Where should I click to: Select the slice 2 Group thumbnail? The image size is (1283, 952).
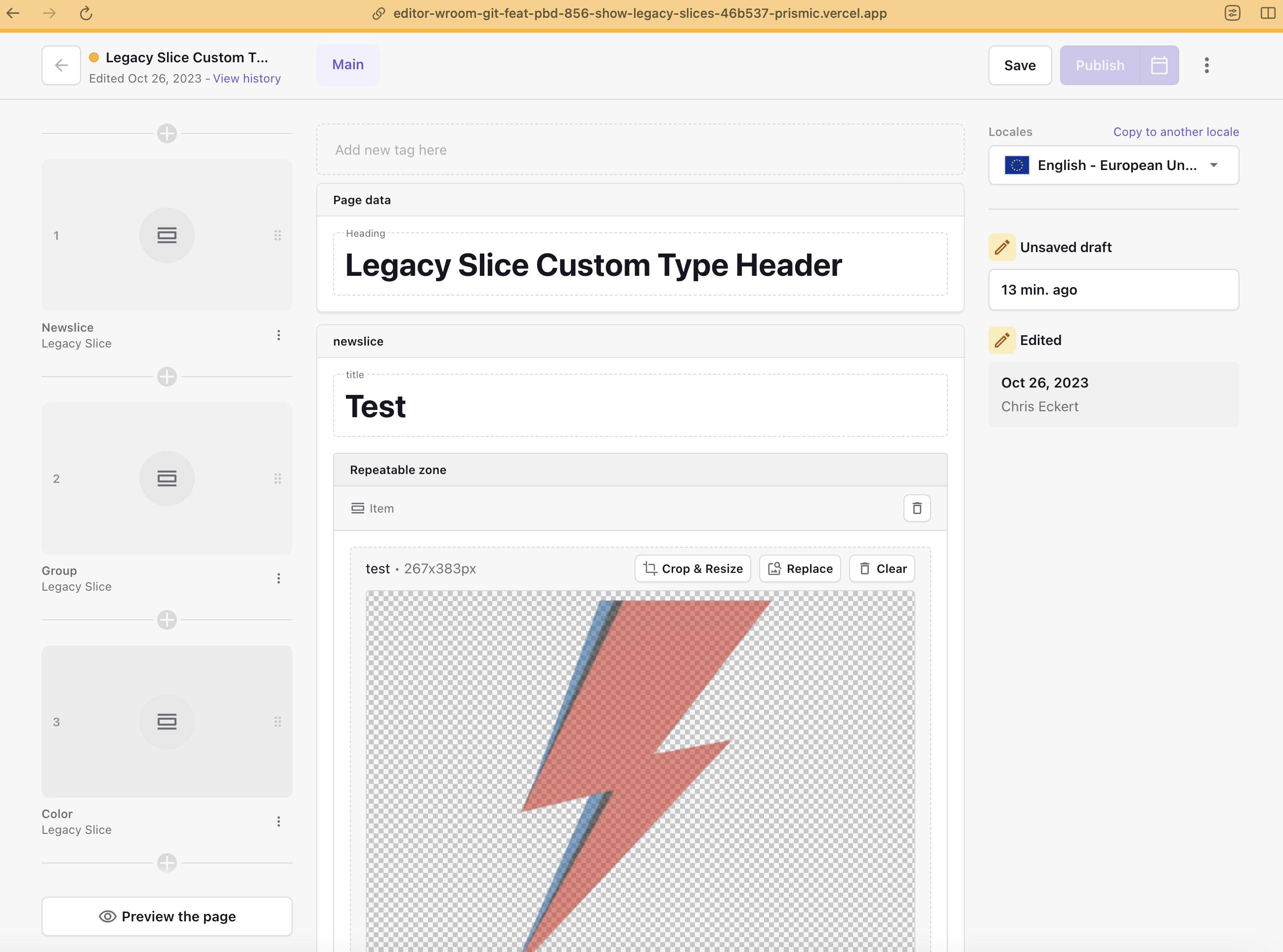[167, 478]
